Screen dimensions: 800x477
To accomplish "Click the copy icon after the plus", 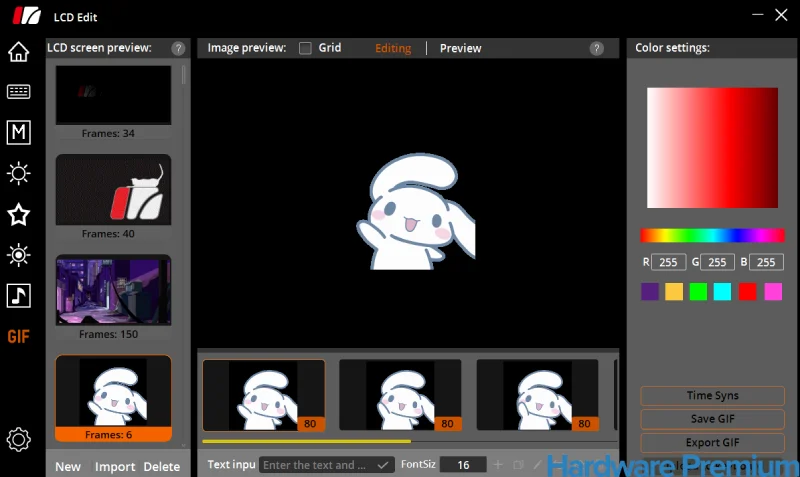I will click(x=518, y=465).
